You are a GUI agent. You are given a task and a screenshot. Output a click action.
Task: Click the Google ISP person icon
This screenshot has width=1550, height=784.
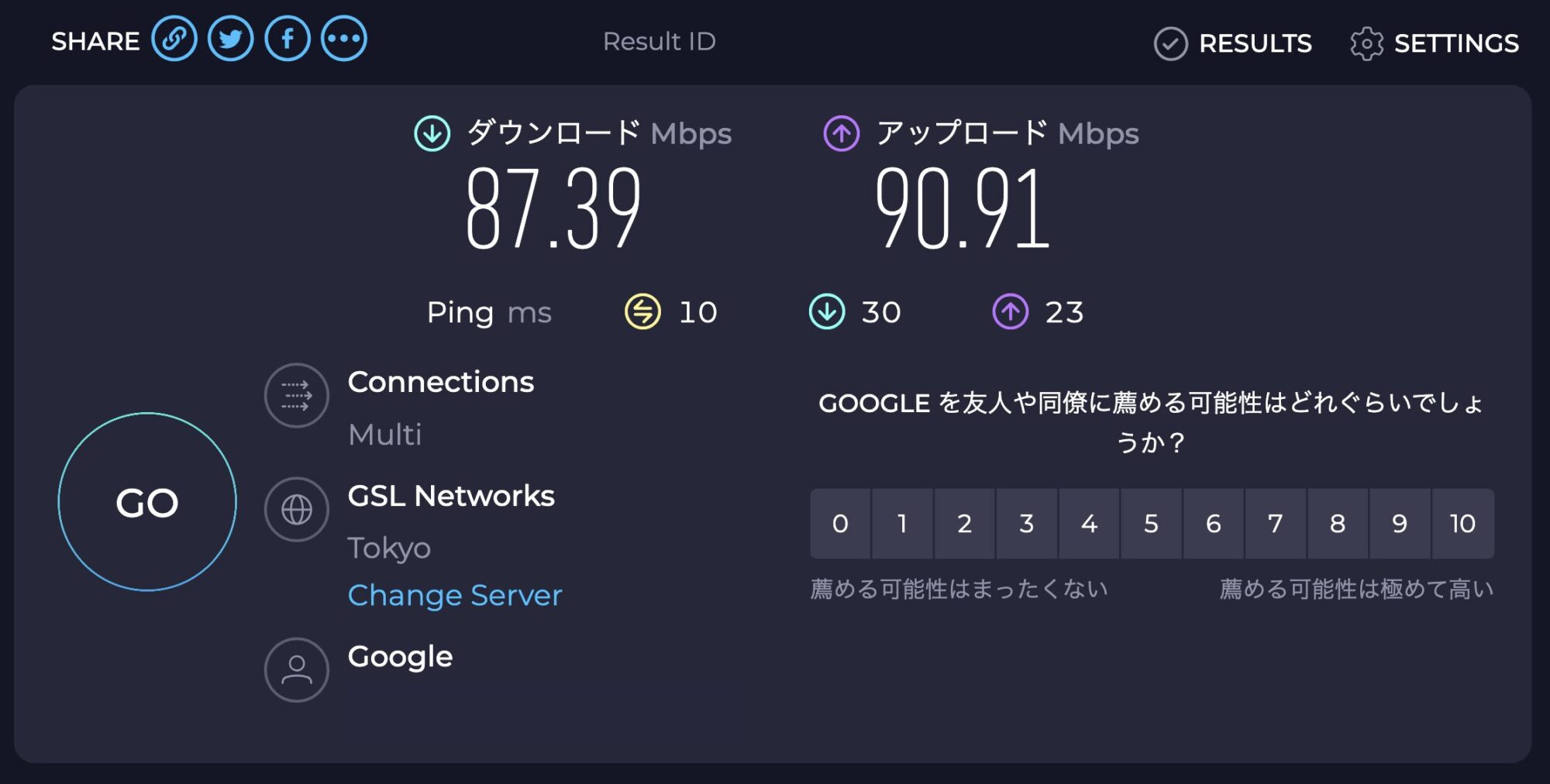pyautogui.click(x=296, y=669)
